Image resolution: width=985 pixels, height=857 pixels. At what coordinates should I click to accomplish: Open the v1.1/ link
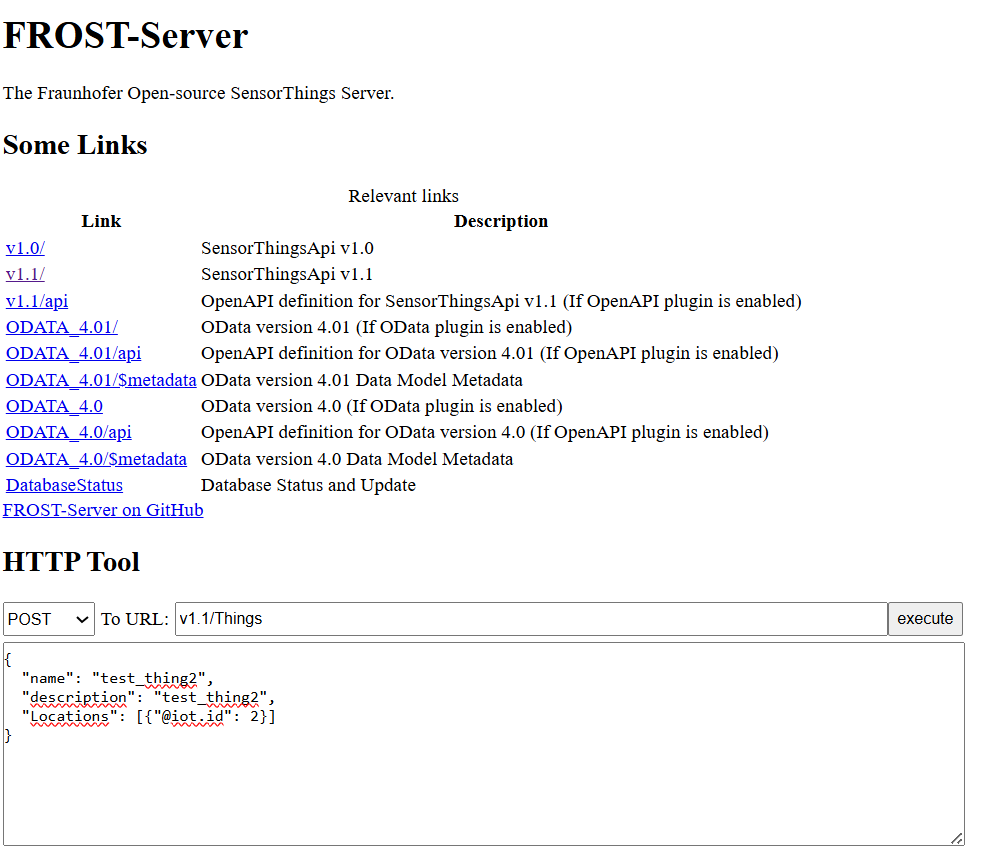pyautogui.click(x=25, y=275)
